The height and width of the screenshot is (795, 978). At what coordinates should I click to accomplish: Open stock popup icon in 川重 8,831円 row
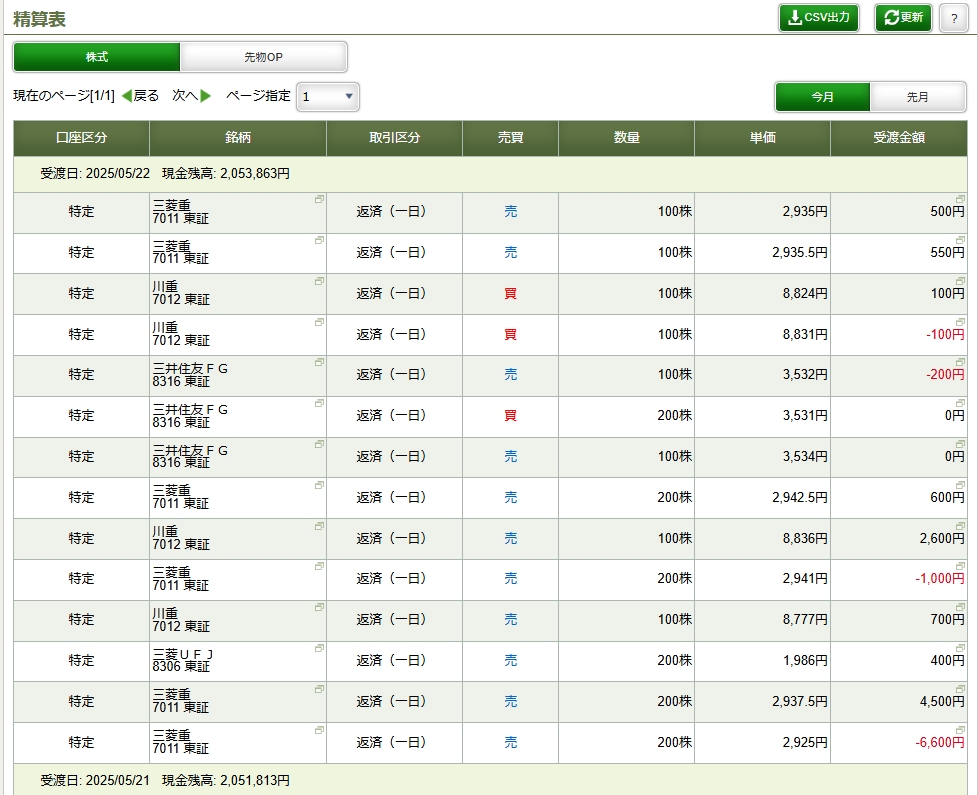pyautogui.click(x=319, y=322)
